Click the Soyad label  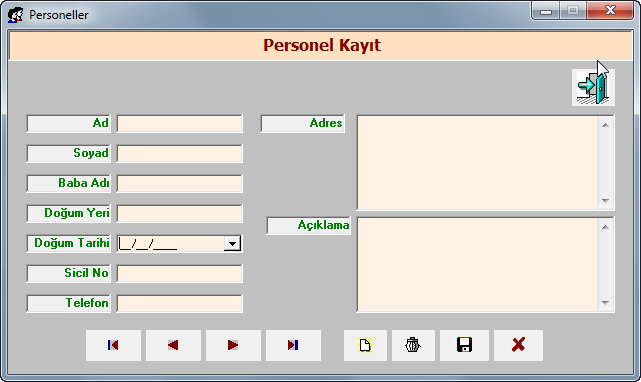69,153
